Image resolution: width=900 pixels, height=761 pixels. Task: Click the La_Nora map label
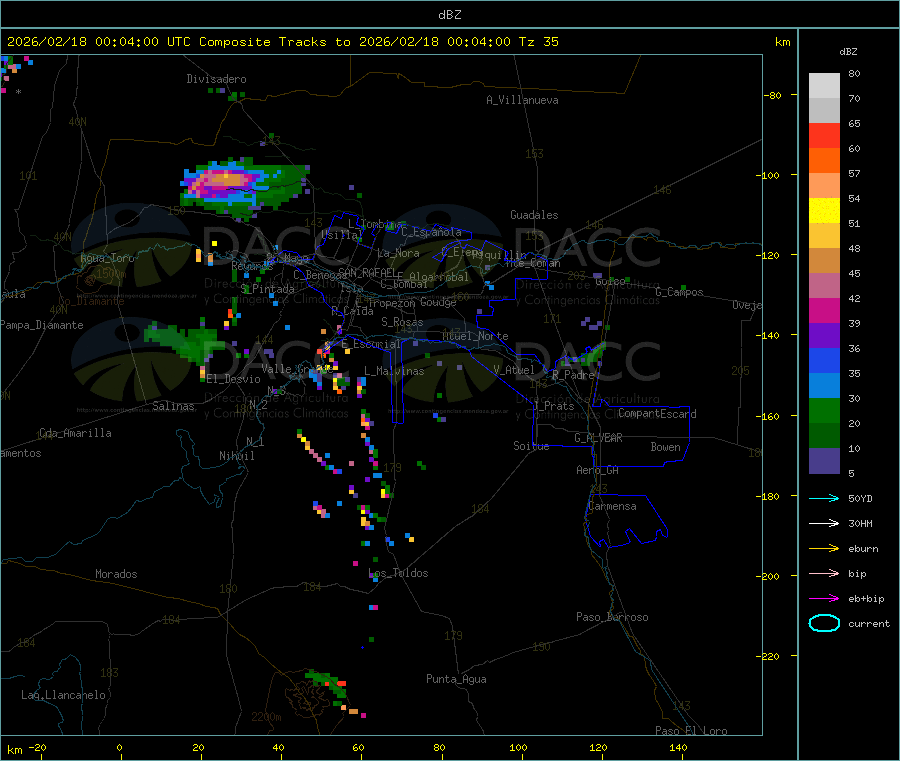(x=398, y=253)
